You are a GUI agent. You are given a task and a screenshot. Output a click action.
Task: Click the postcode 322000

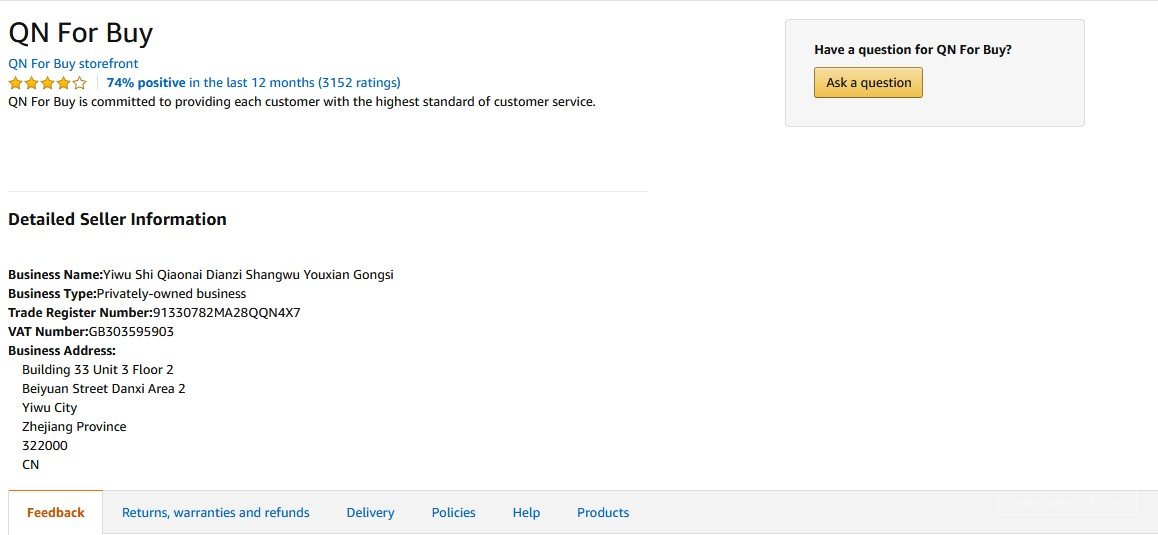pos(45,446)
